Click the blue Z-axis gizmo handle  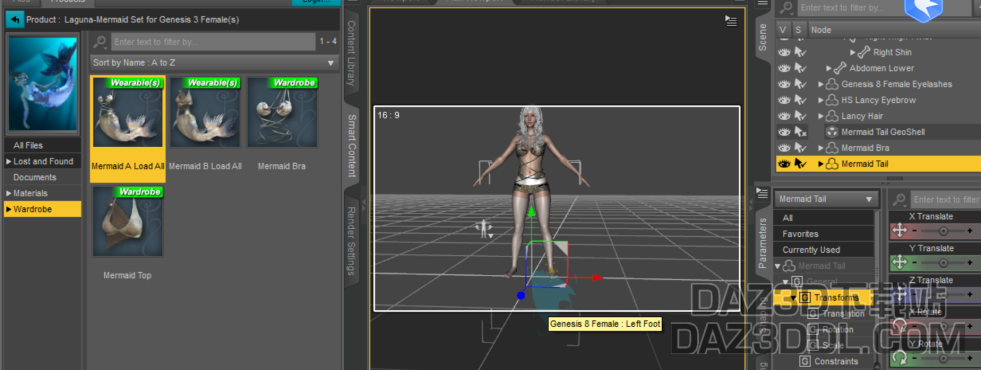[521, 295]
